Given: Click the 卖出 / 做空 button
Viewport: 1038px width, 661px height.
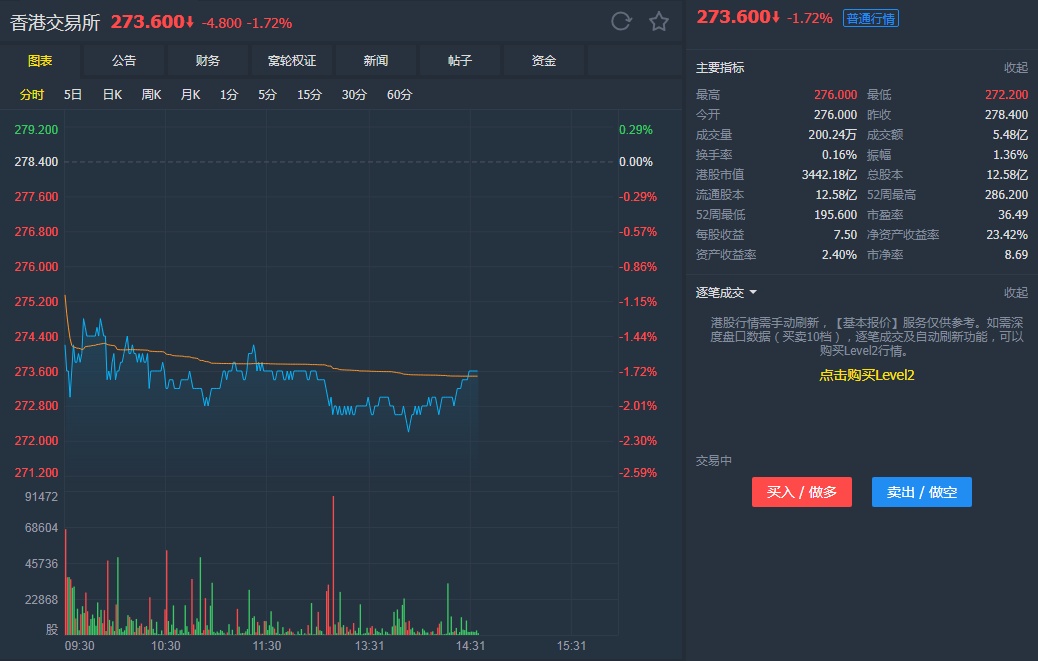Looking at the screenshot, I should tap(921, 492).
